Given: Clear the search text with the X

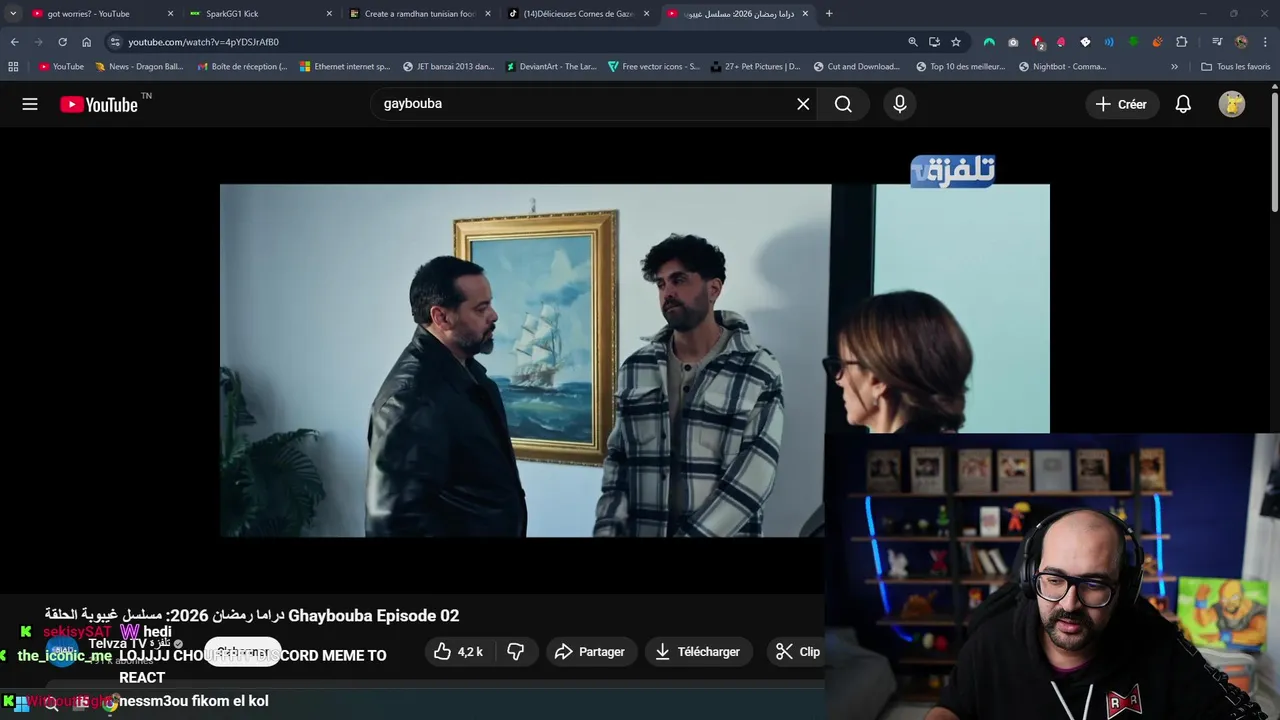Looking at the screenshot, I should click(803, 104).
